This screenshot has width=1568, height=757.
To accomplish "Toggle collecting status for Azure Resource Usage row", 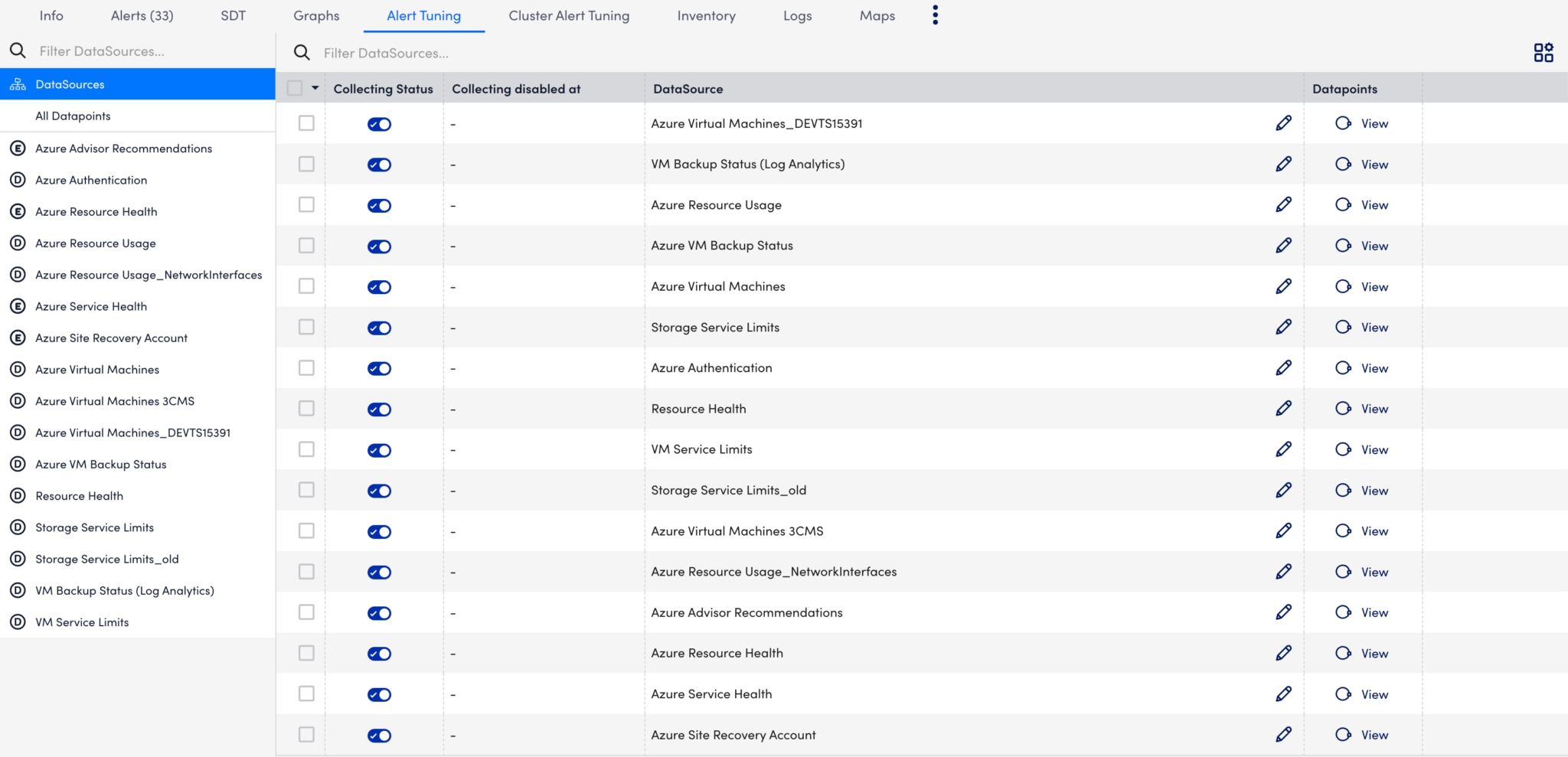I will [x=379, y=205].
